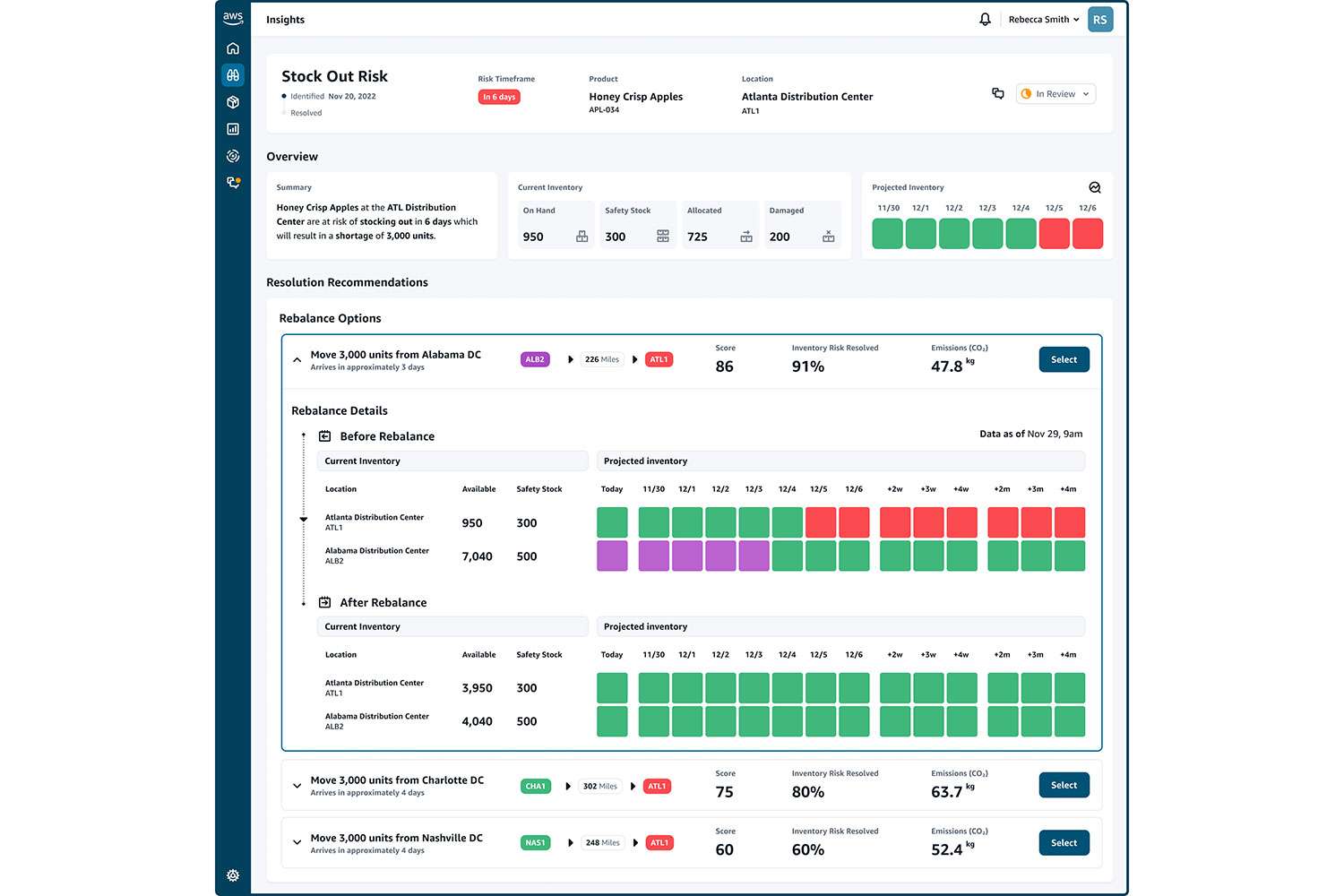This screenshot has width=1344, height=896.
Task: Open the settings gear in sidebar
Action: pyautogui.click(x=233, y=875)
